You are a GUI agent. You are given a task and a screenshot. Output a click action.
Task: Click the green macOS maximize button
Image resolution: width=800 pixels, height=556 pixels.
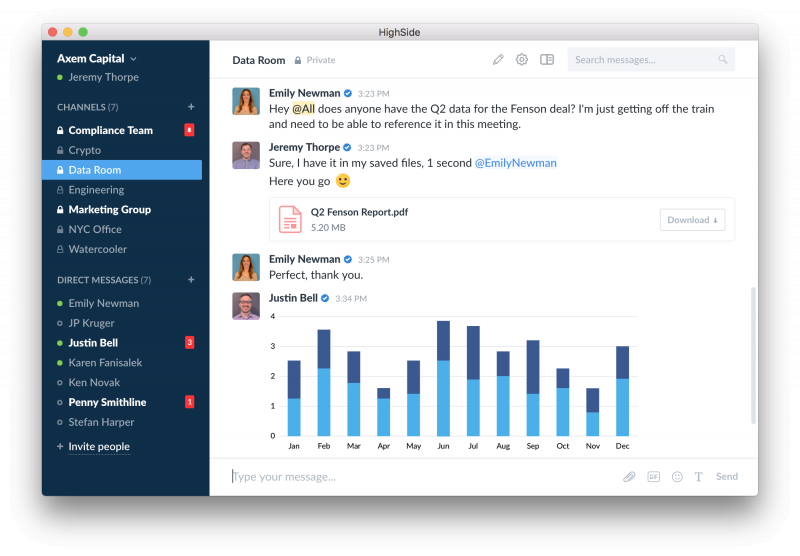tap(83, 32)
